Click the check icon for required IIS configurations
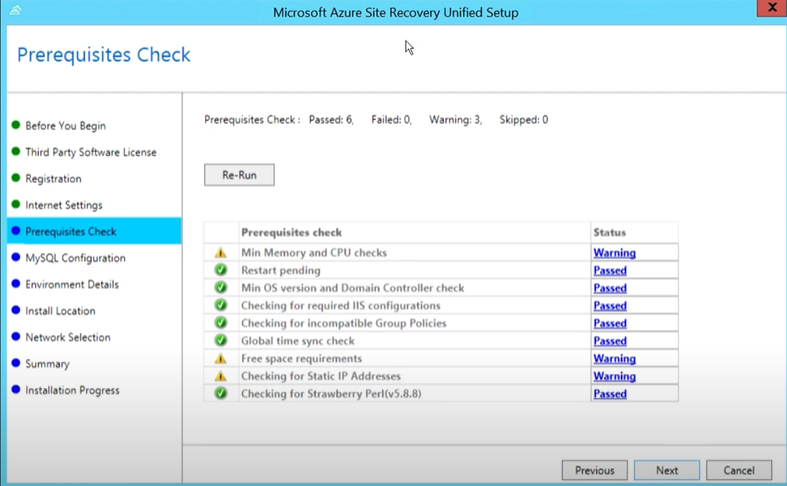Viewport: 787px width, 486px height. pyautogui.click(x=220, y=305)
